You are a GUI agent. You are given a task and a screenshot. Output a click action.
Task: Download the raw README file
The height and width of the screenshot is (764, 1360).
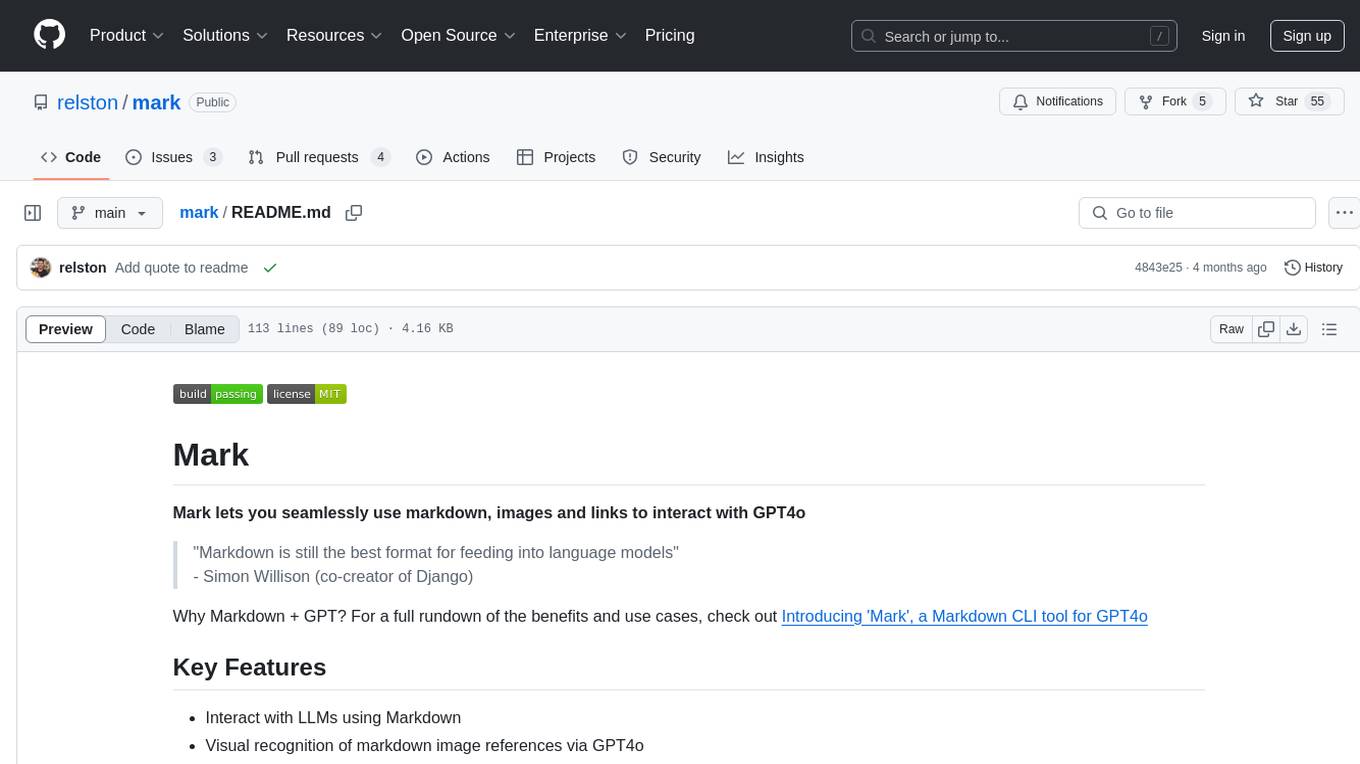click(x=1293, y=329)
